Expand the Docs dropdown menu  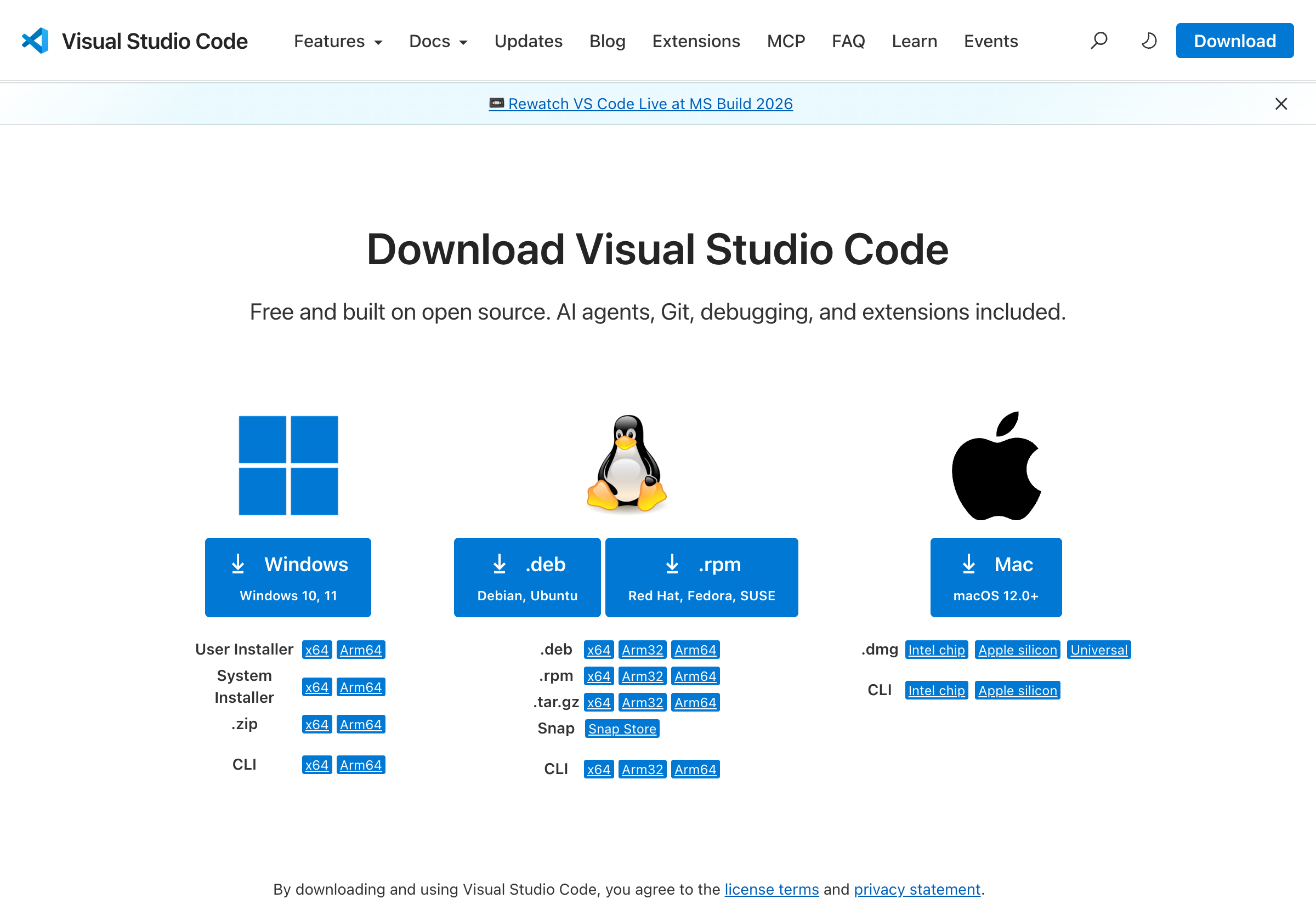pyautogui.click(x=438, y=41)
